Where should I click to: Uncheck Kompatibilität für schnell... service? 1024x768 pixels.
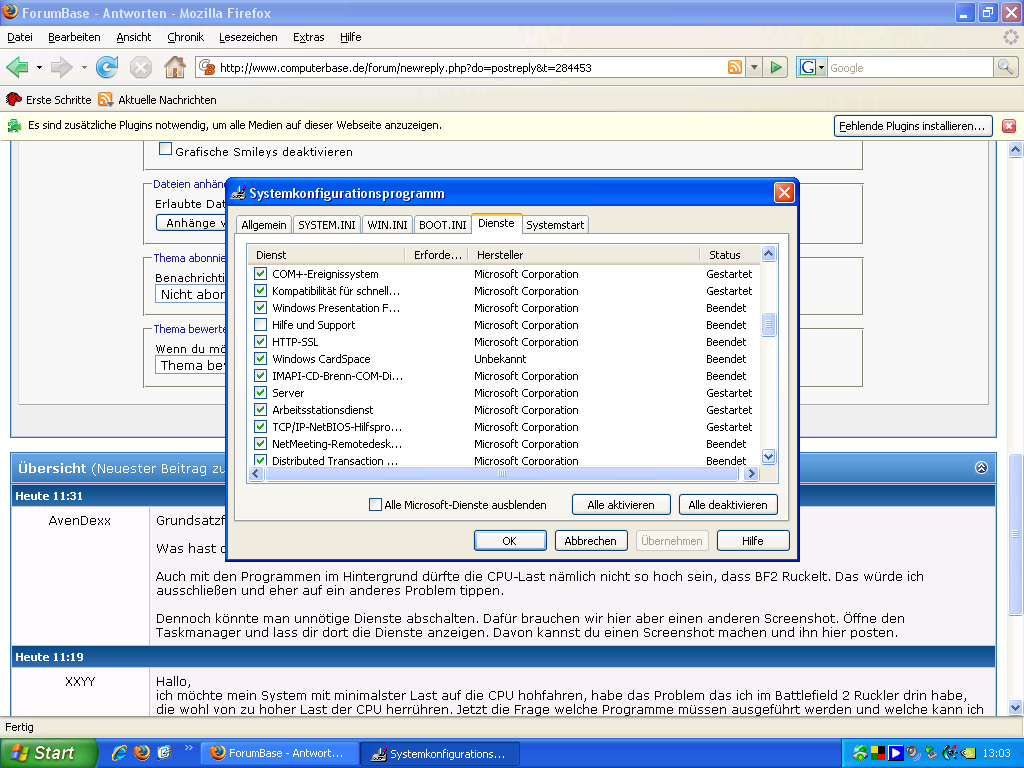tap(261, 291)
